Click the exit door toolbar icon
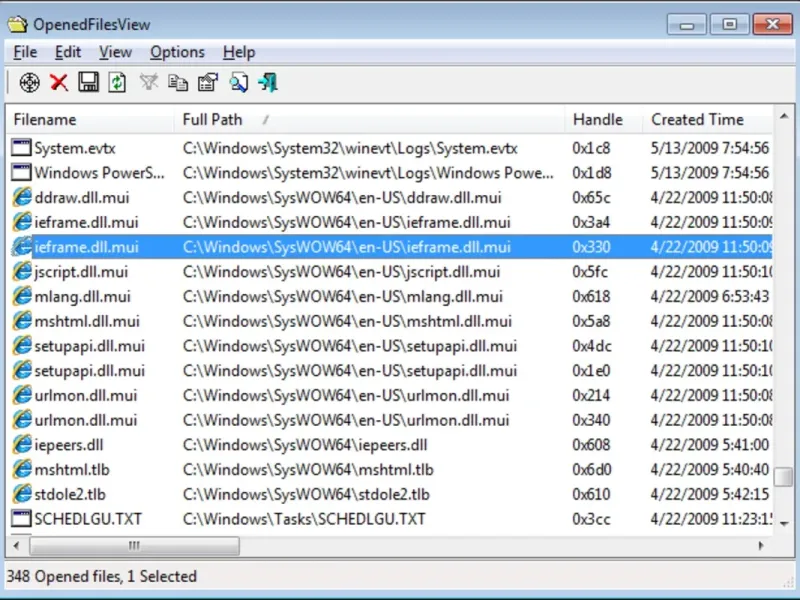 click(x=268, y=82)
